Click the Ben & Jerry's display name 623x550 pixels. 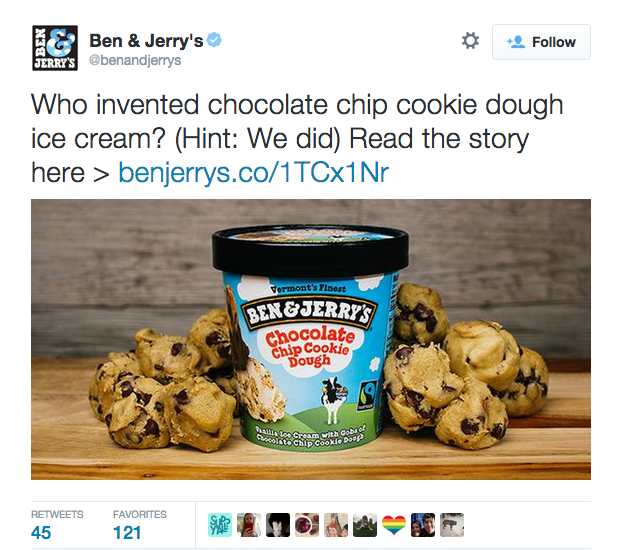(x=146, y=41)
